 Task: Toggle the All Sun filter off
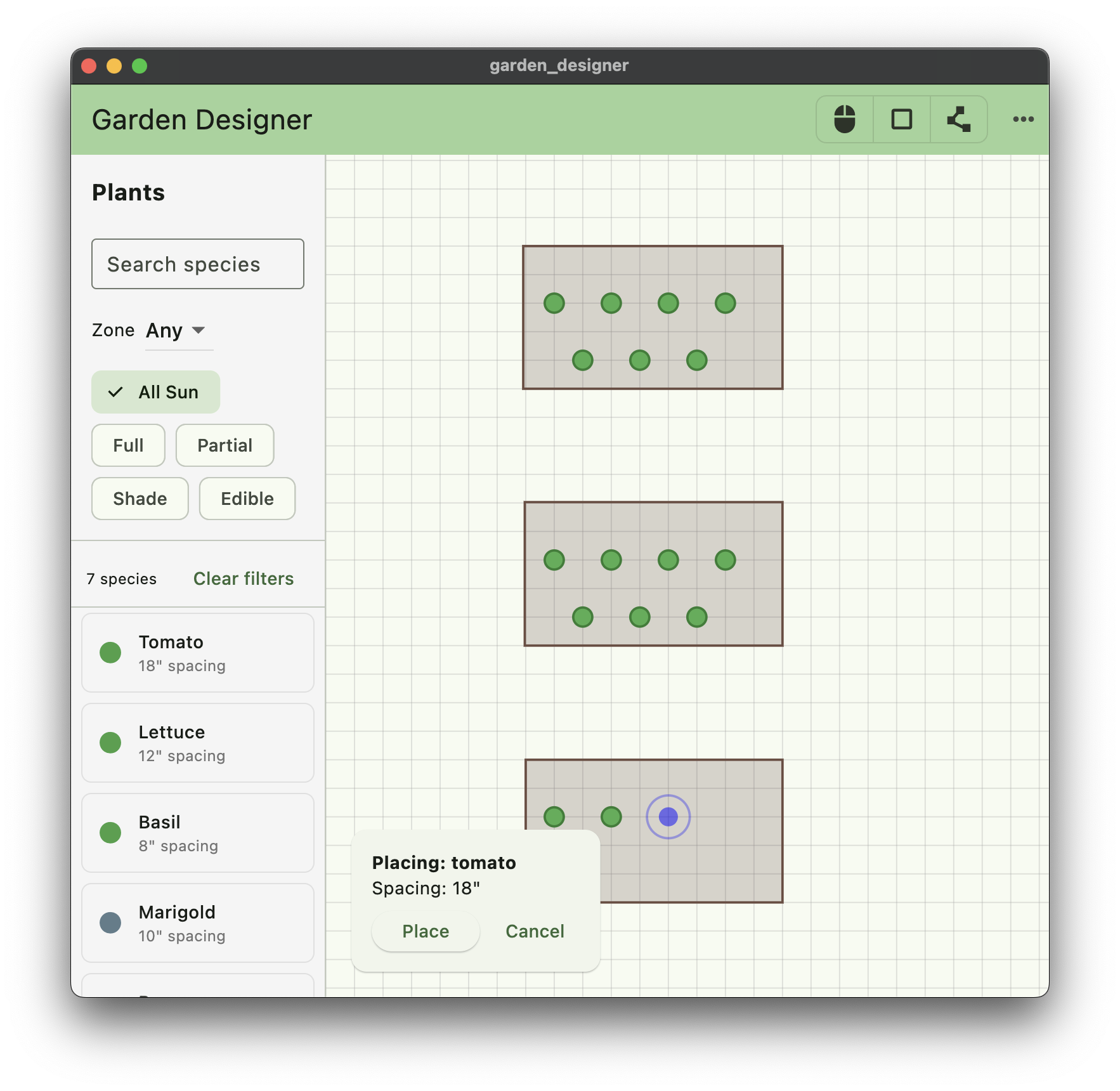155,391
